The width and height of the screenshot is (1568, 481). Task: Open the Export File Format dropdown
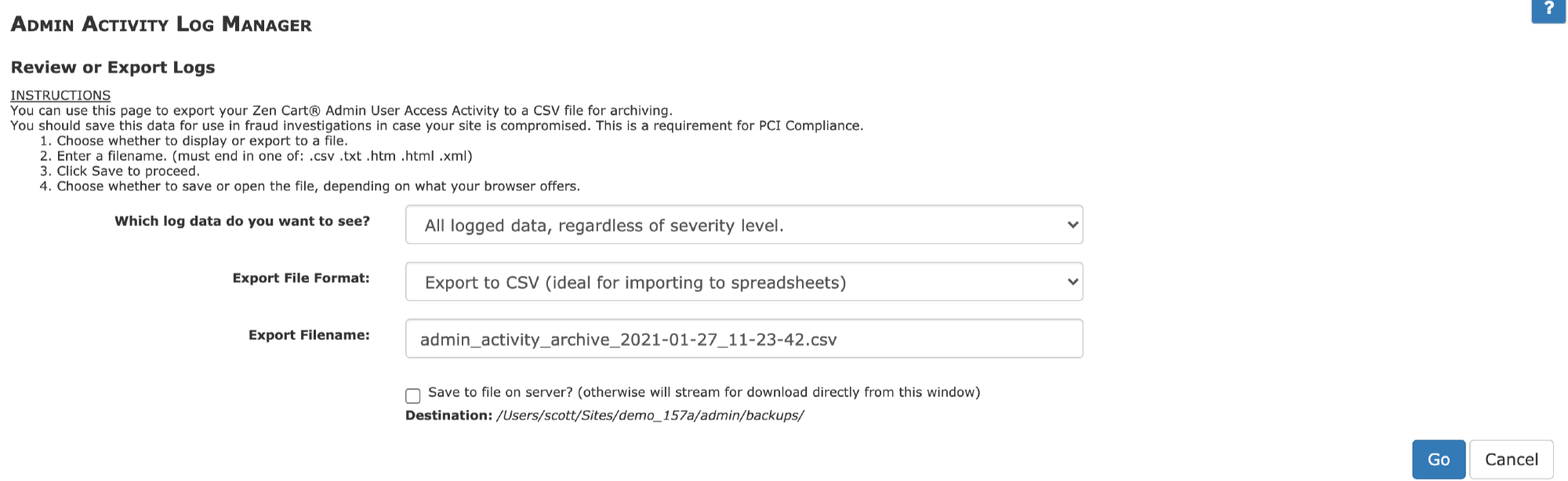744,282
